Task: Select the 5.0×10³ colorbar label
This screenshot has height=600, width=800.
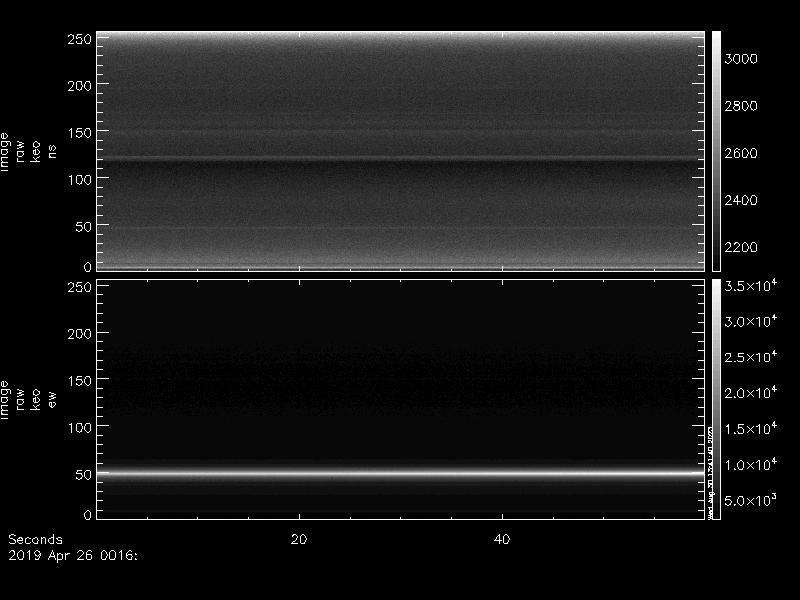Action: point(751,500)
